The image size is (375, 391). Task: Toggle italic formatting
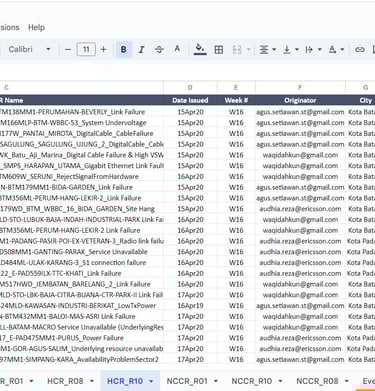(141, 50)
